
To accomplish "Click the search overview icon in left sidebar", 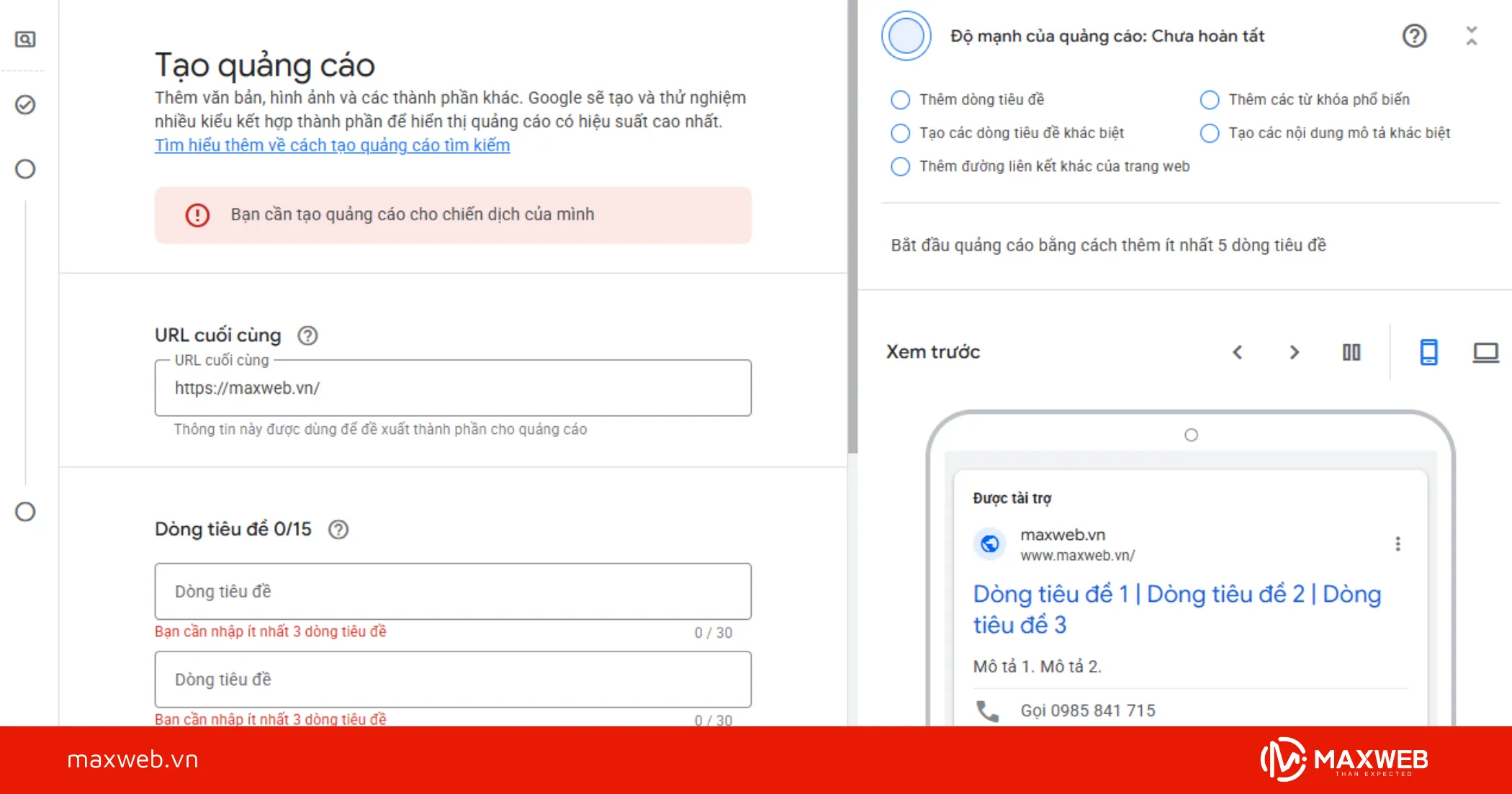I will (x=25, y=39).
